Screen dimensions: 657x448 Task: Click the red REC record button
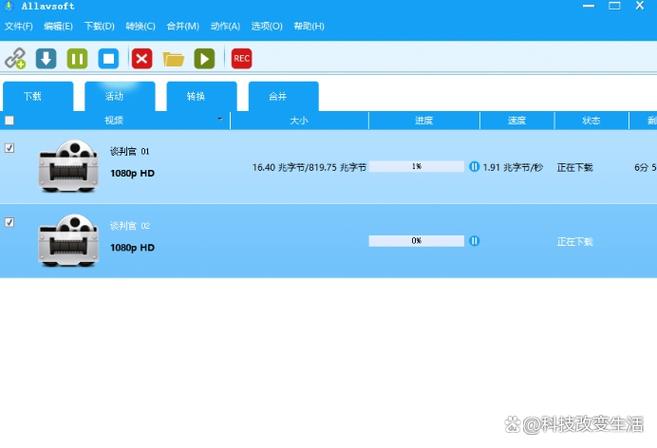(242, 58)
